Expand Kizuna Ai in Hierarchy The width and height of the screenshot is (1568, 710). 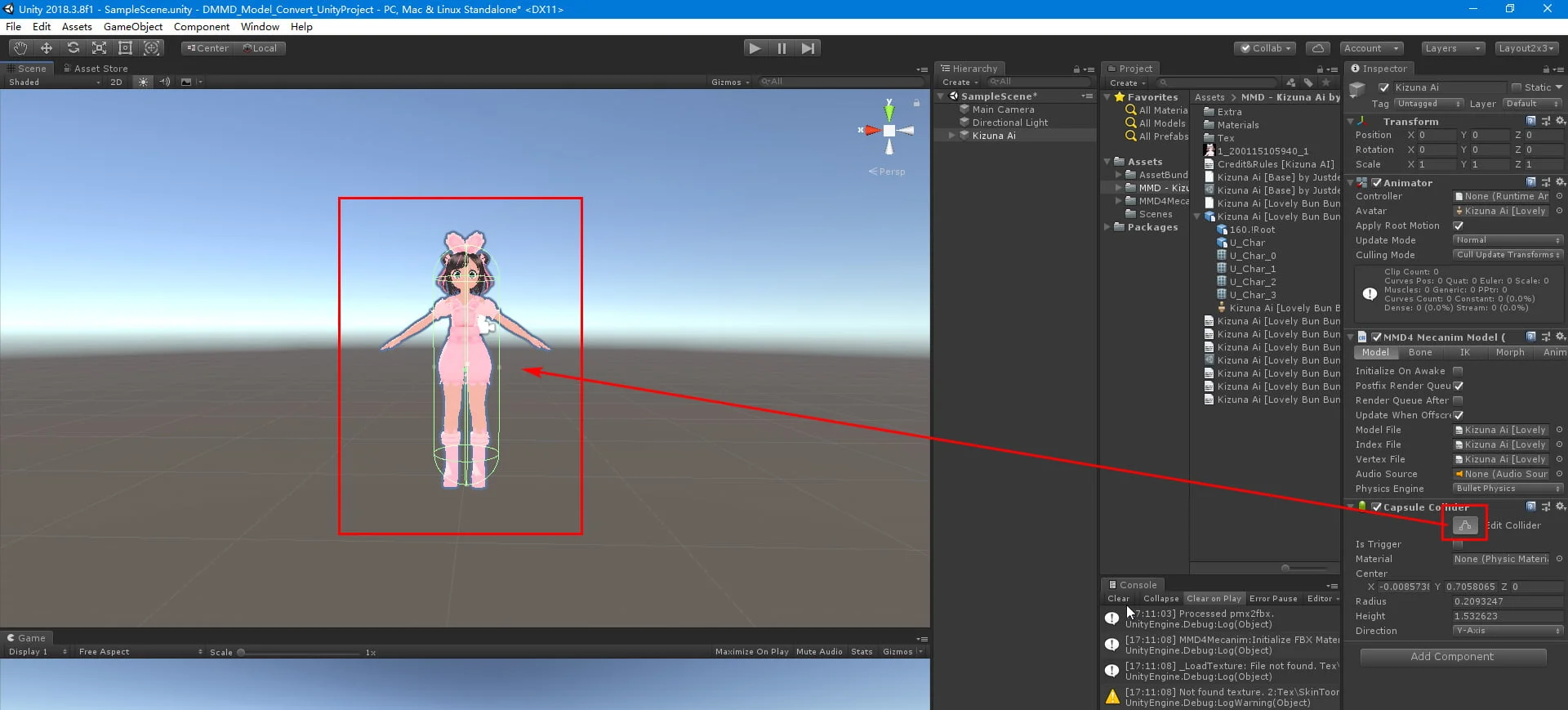coord(951,136)
